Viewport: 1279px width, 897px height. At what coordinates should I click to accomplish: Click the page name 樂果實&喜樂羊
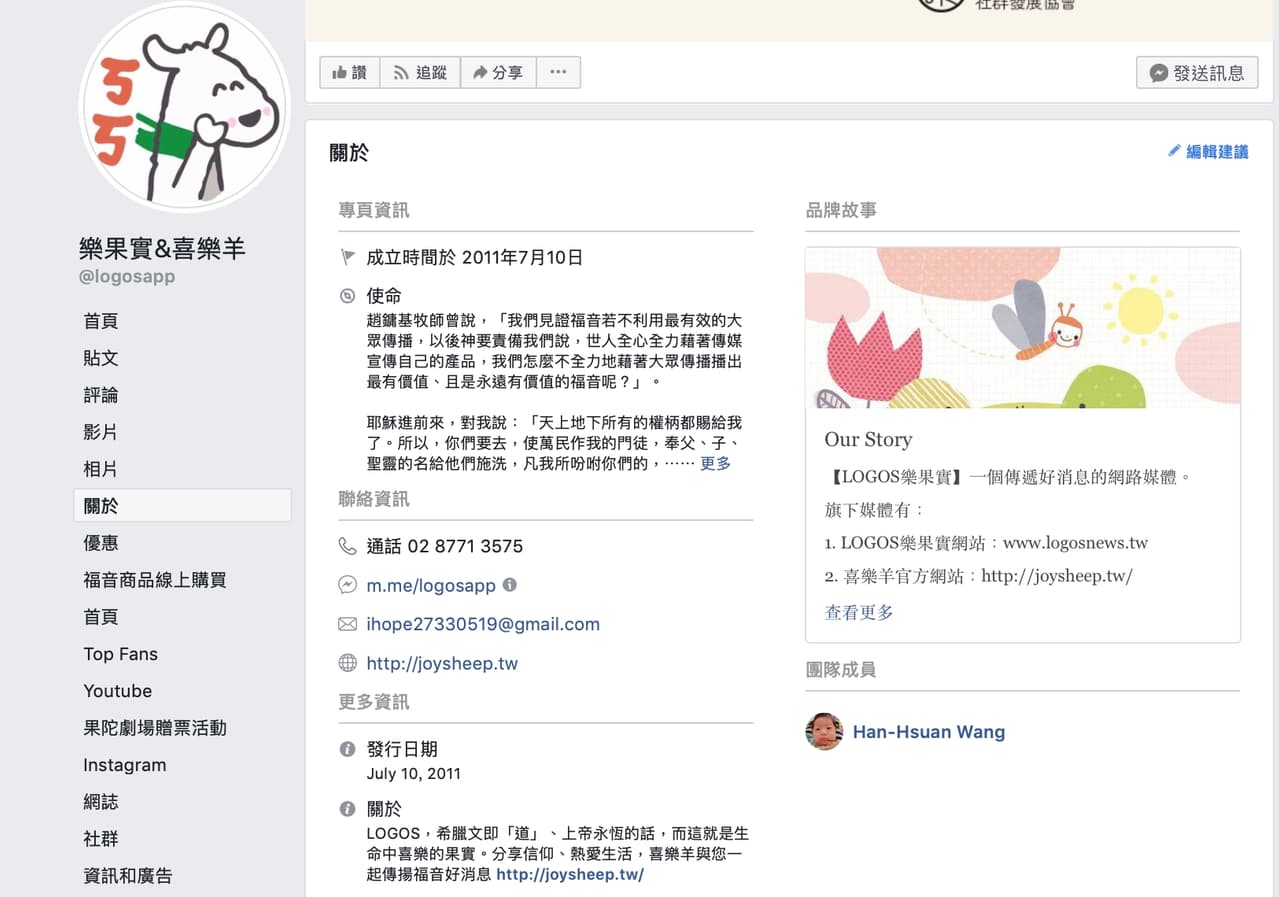click(162, 248)
